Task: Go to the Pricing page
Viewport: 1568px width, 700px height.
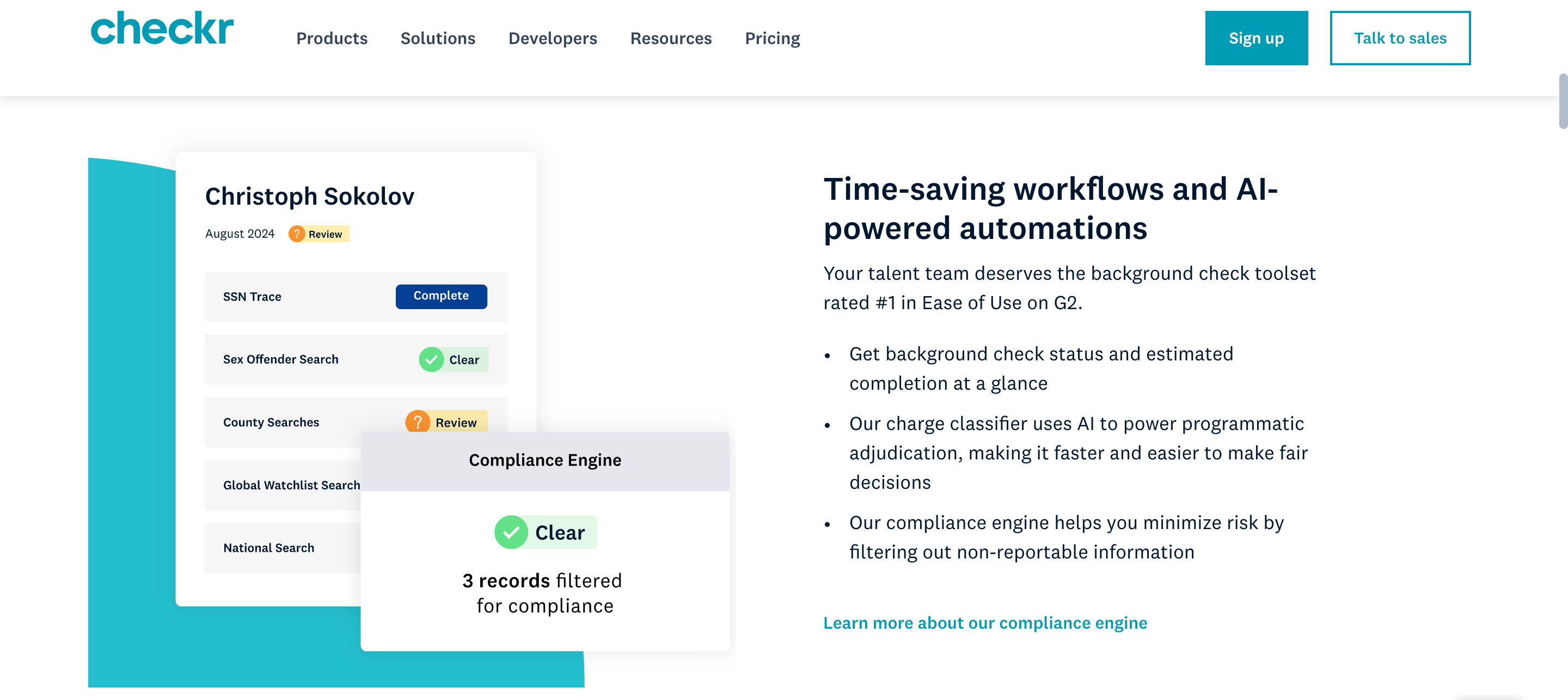Action: pos(772,38)
